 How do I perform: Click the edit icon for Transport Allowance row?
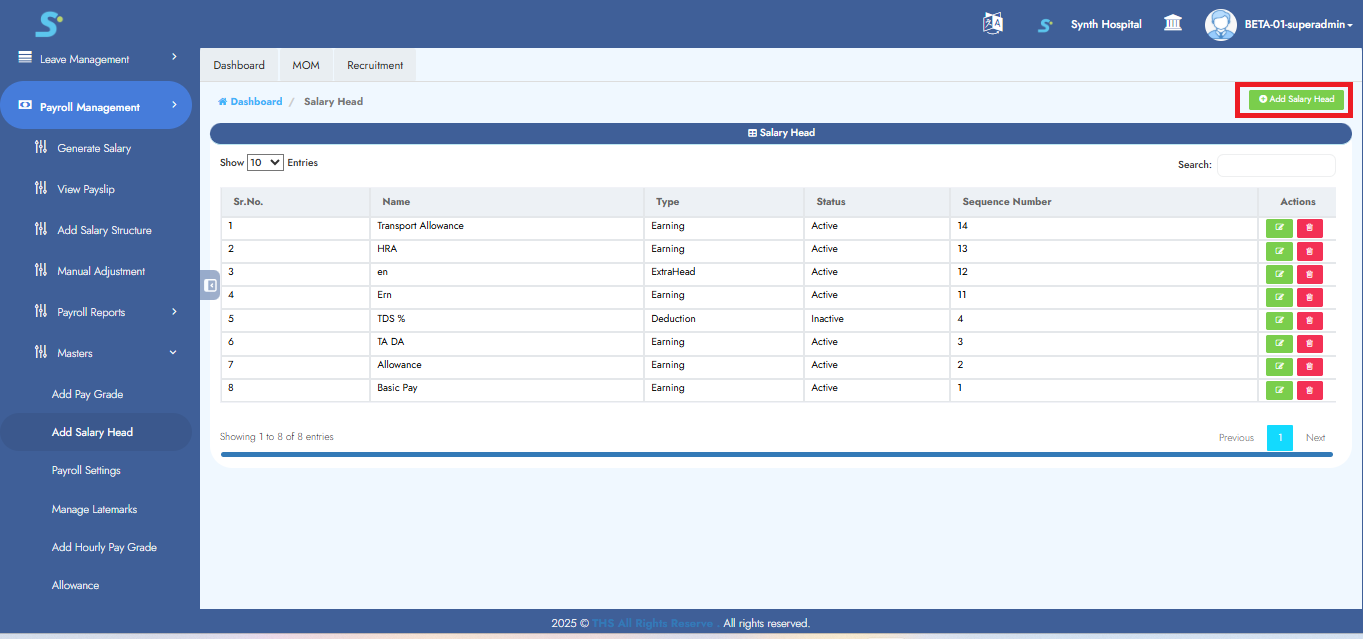(x=1279, y=228)
